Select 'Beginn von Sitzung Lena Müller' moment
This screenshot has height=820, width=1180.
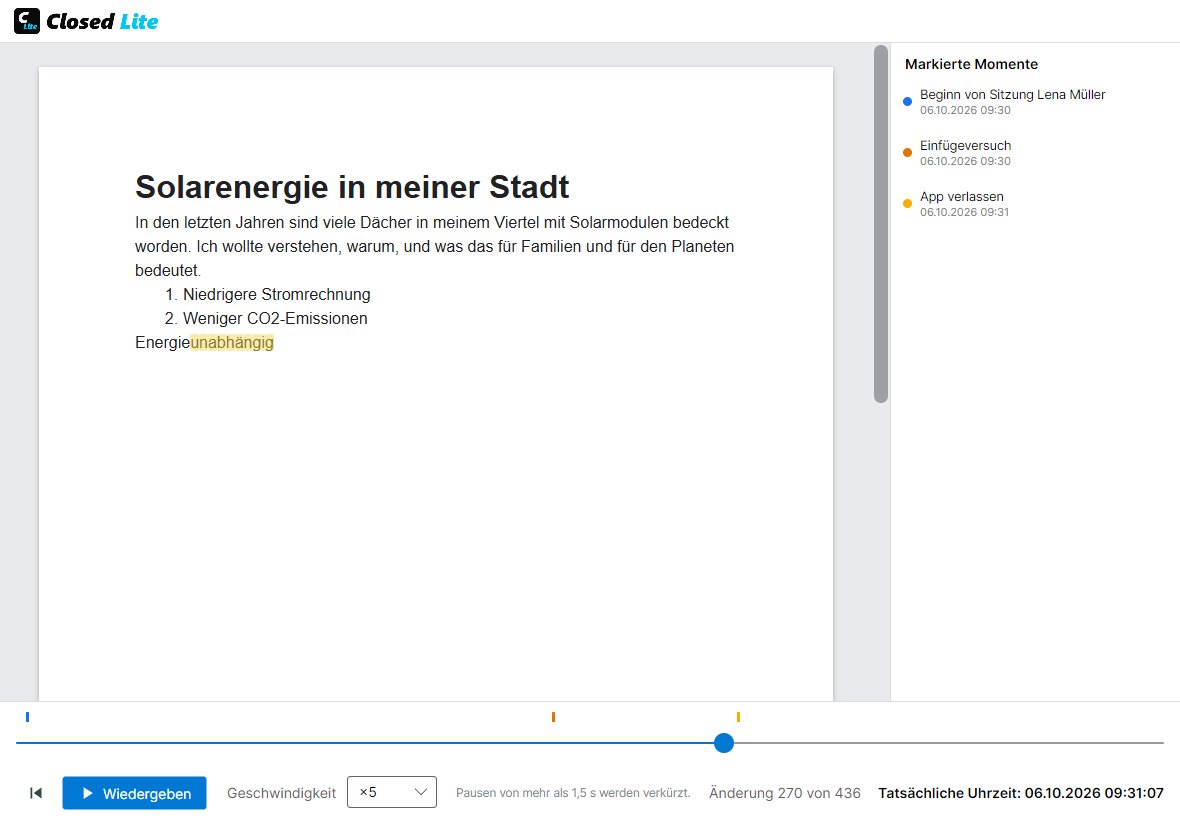click(x=1012, y=102)
